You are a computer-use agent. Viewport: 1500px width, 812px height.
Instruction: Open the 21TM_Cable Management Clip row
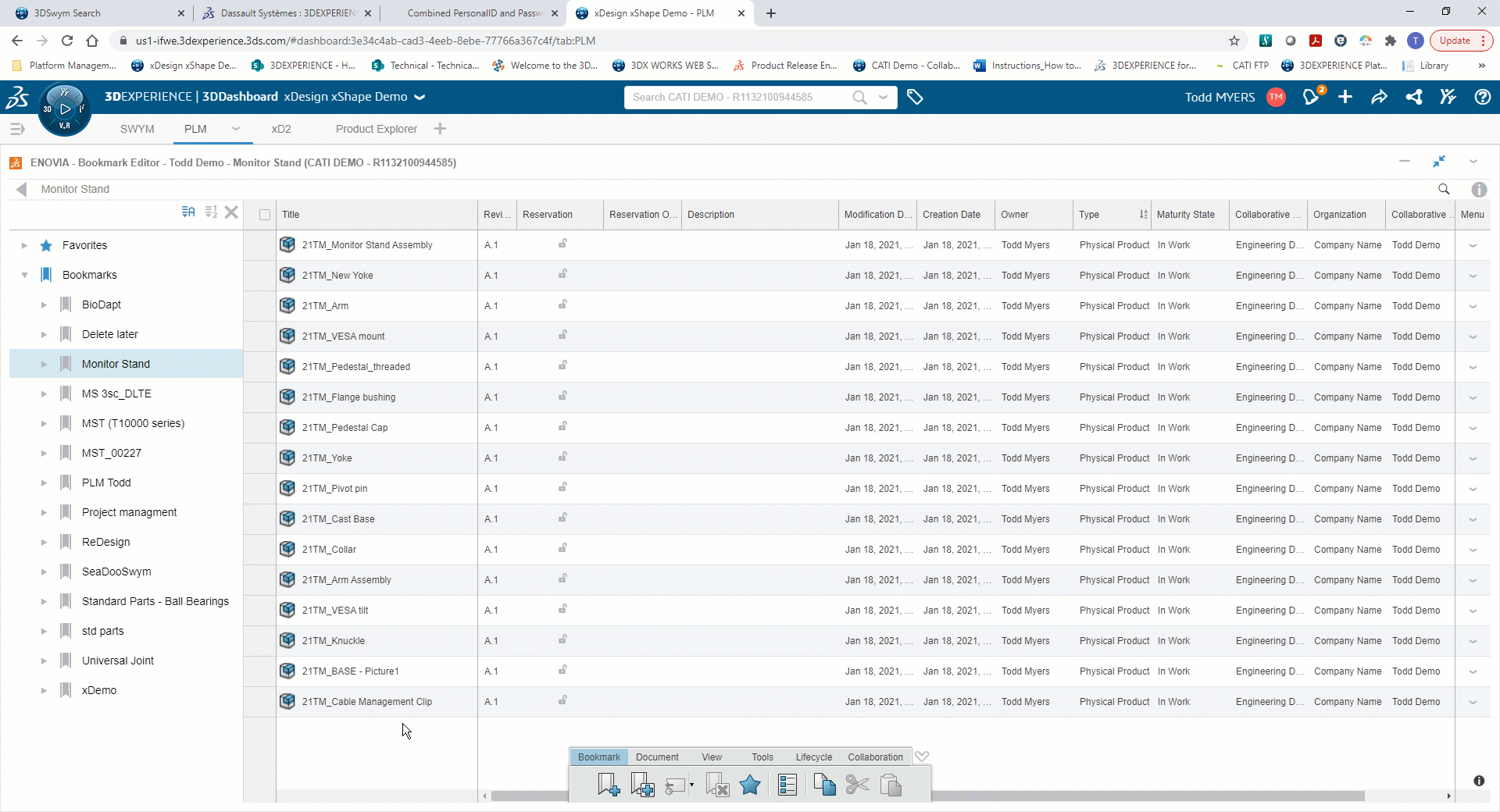(367, 701)
